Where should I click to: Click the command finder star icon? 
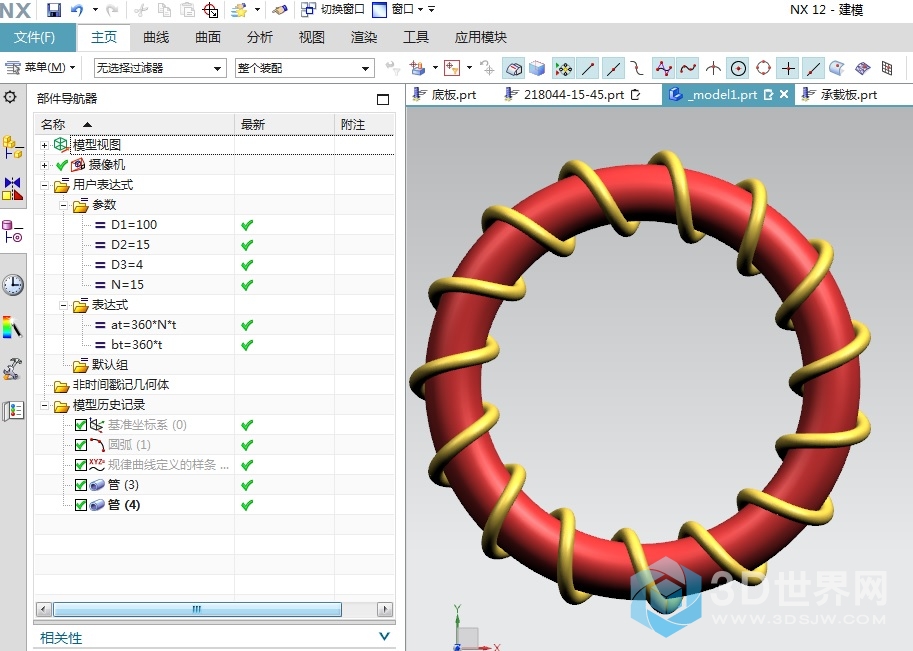[x=239, y=9]
